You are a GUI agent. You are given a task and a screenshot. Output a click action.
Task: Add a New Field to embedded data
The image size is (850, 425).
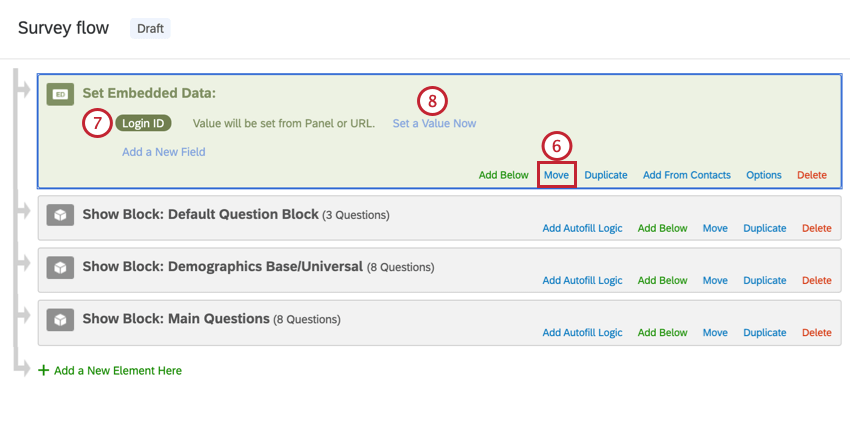tap(164, 152)
